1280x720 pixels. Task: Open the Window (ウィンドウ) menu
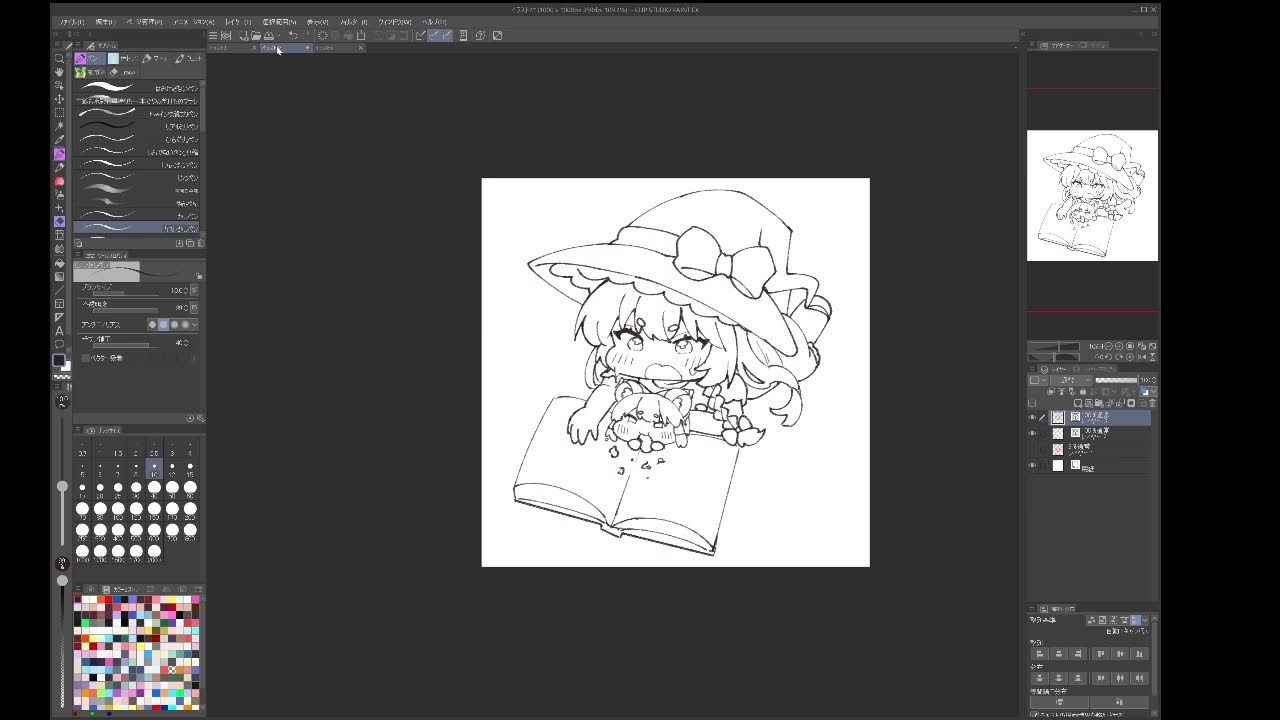coord(396,21)
